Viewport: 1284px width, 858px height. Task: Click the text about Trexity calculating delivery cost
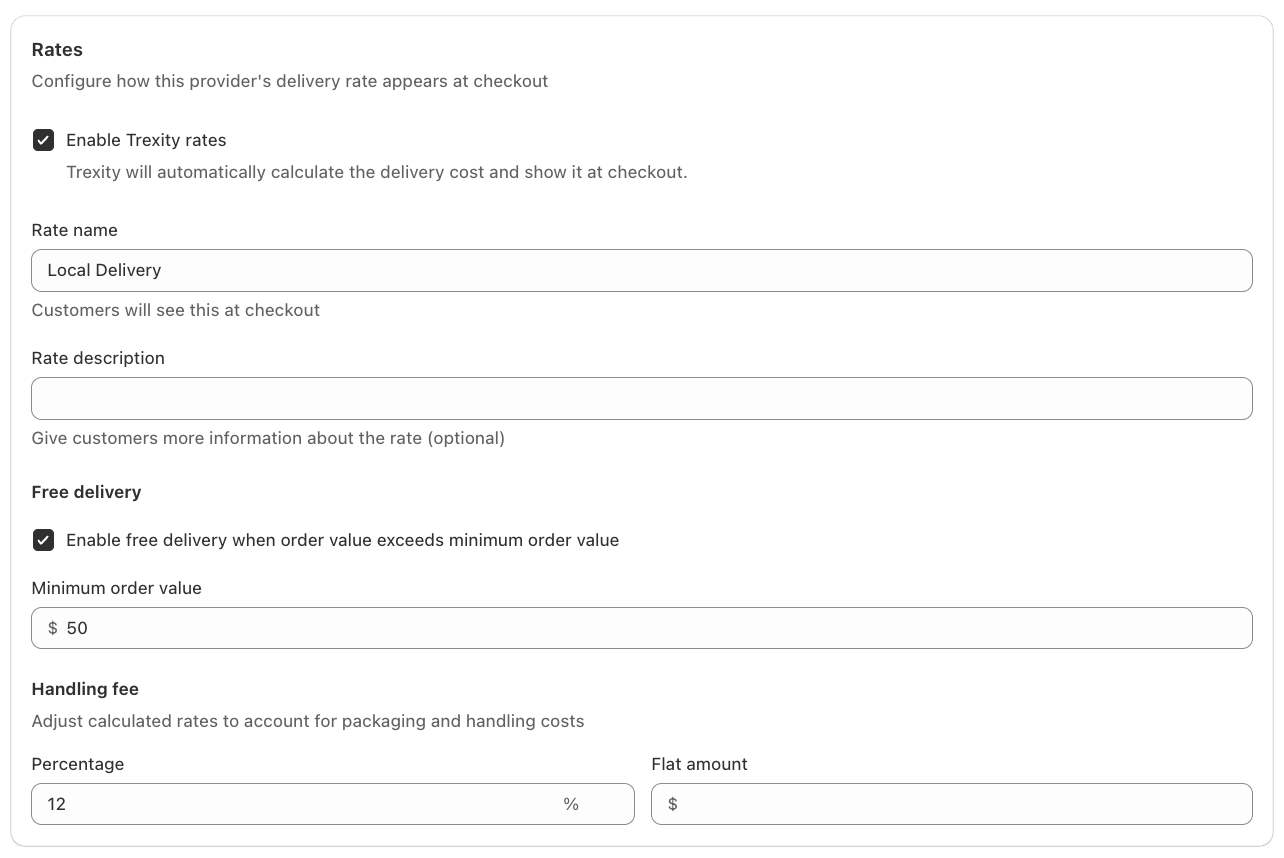point(377,172)
